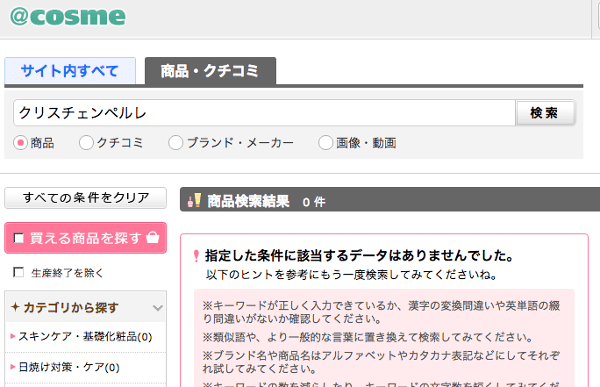Tick the 買える商品を探す checkbox
Screen dimensions: 600x387
coord(18,238)
